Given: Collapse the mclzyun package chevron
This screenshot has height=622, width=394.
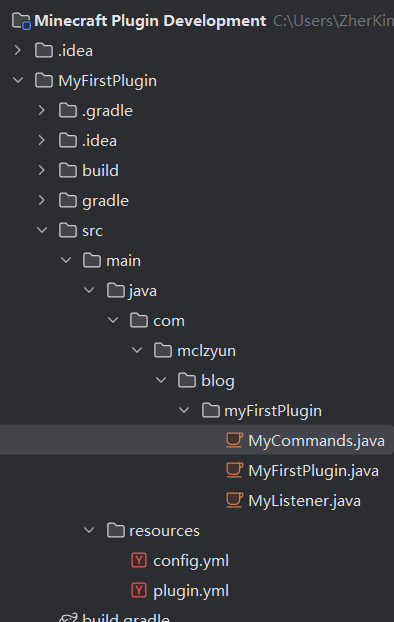Looking at the screenshot, I should [x=137, y=350].
